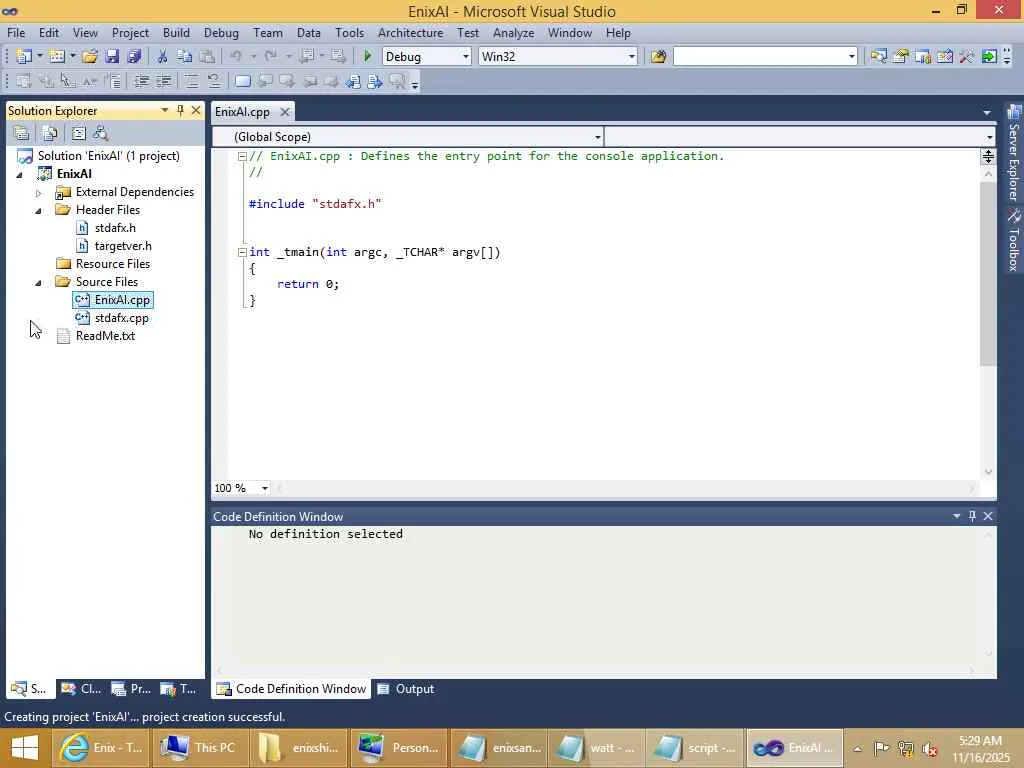Toggle a bookmark with the bookmark icon
The width and height of the screenshot is (1024, 768).
(242, 82)
